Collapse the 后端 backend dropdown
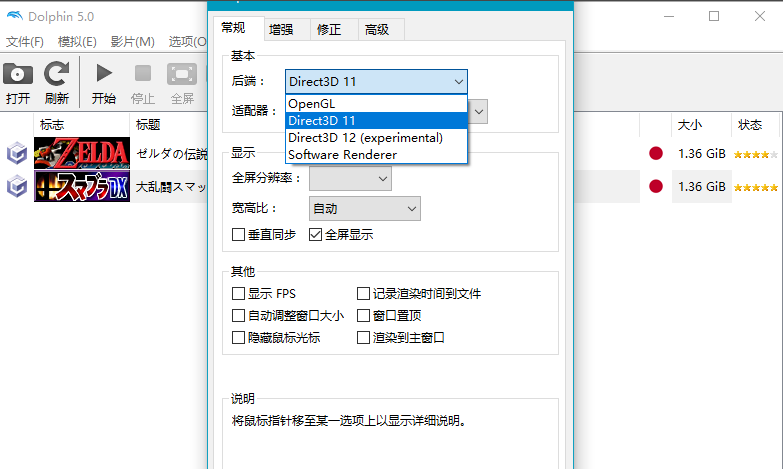This screenshot has width=783, height=469. tap(377, 81)
